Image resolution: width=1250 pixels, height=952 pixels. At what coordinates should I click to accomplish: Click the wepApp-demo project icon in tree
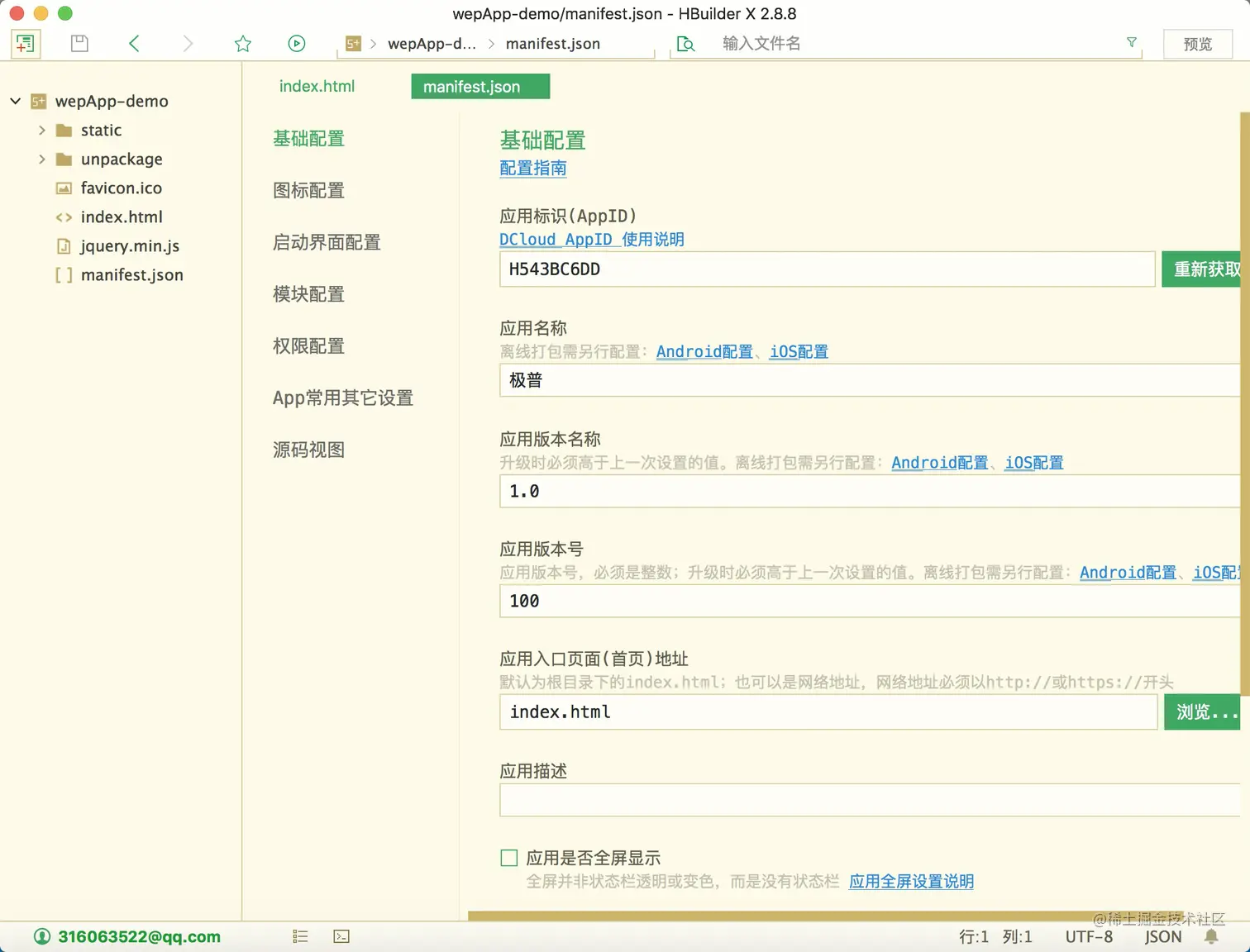click(x=38, y=102)
